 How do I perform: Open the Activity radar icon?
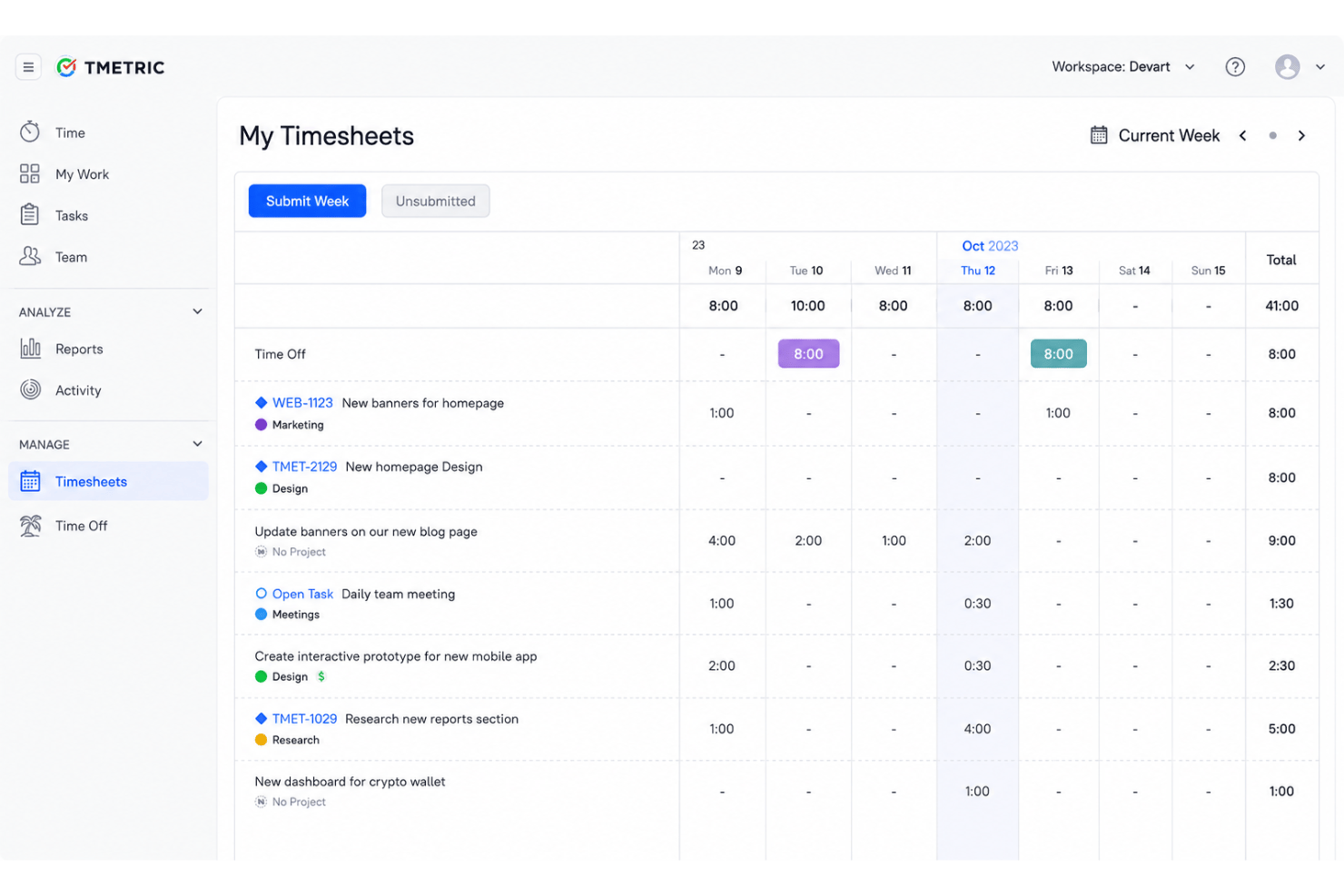tap(30, 390)
